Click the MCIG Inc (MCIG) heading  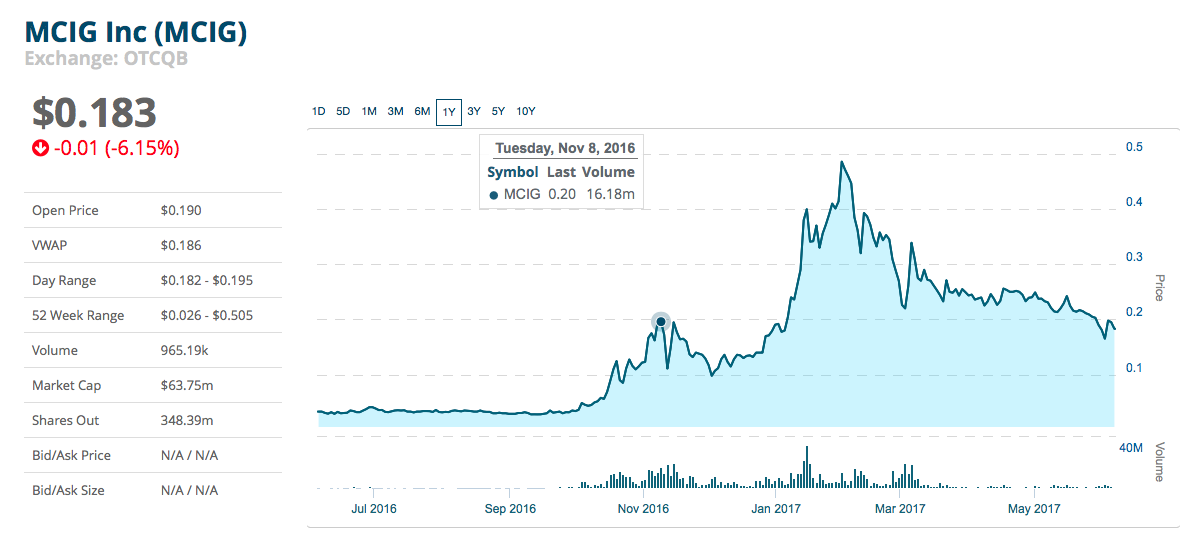tap(136, 32)
